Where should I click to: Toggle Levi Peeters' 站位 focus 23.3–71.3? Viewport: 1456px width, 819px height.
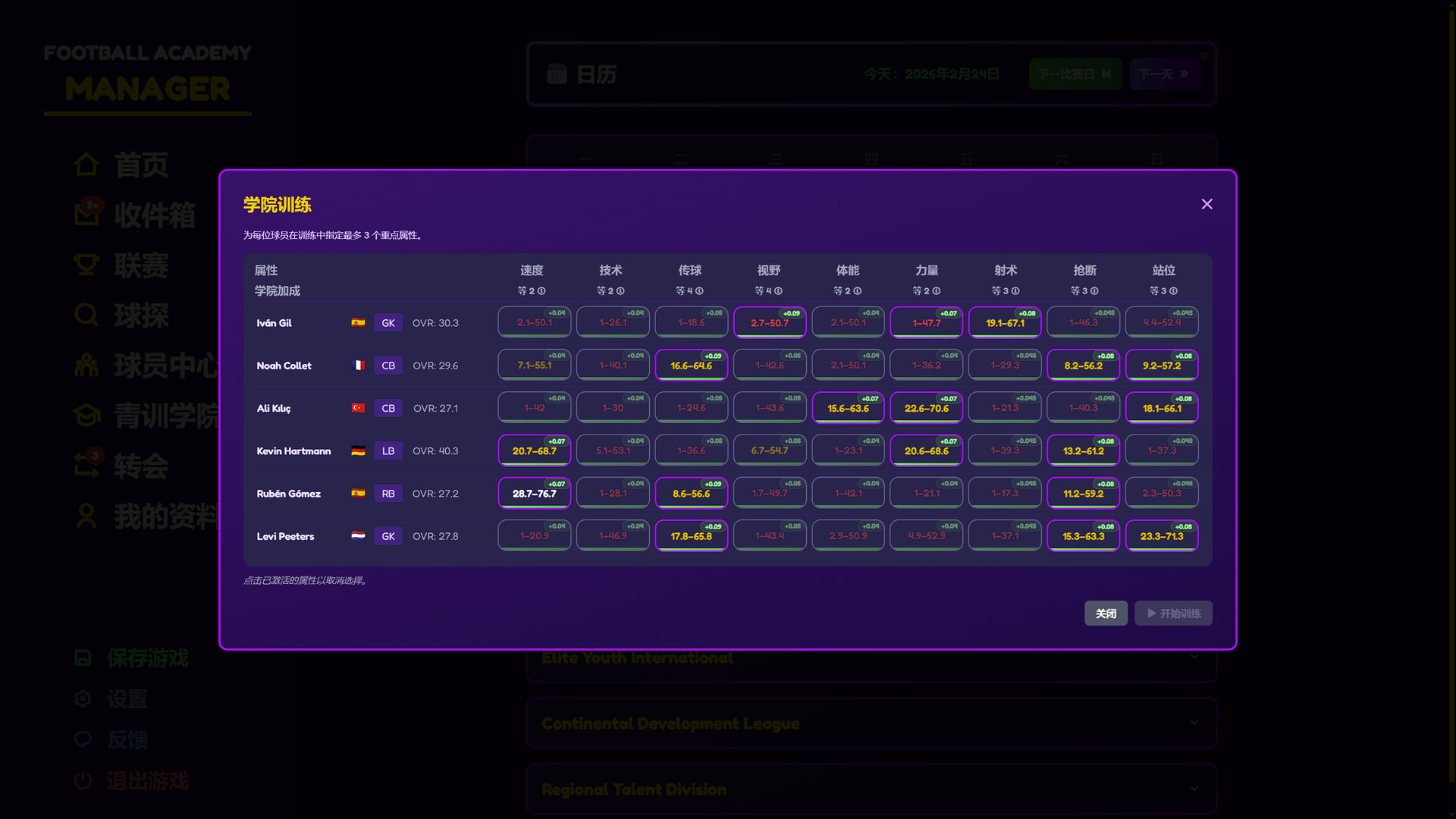tap(1161, 536)
